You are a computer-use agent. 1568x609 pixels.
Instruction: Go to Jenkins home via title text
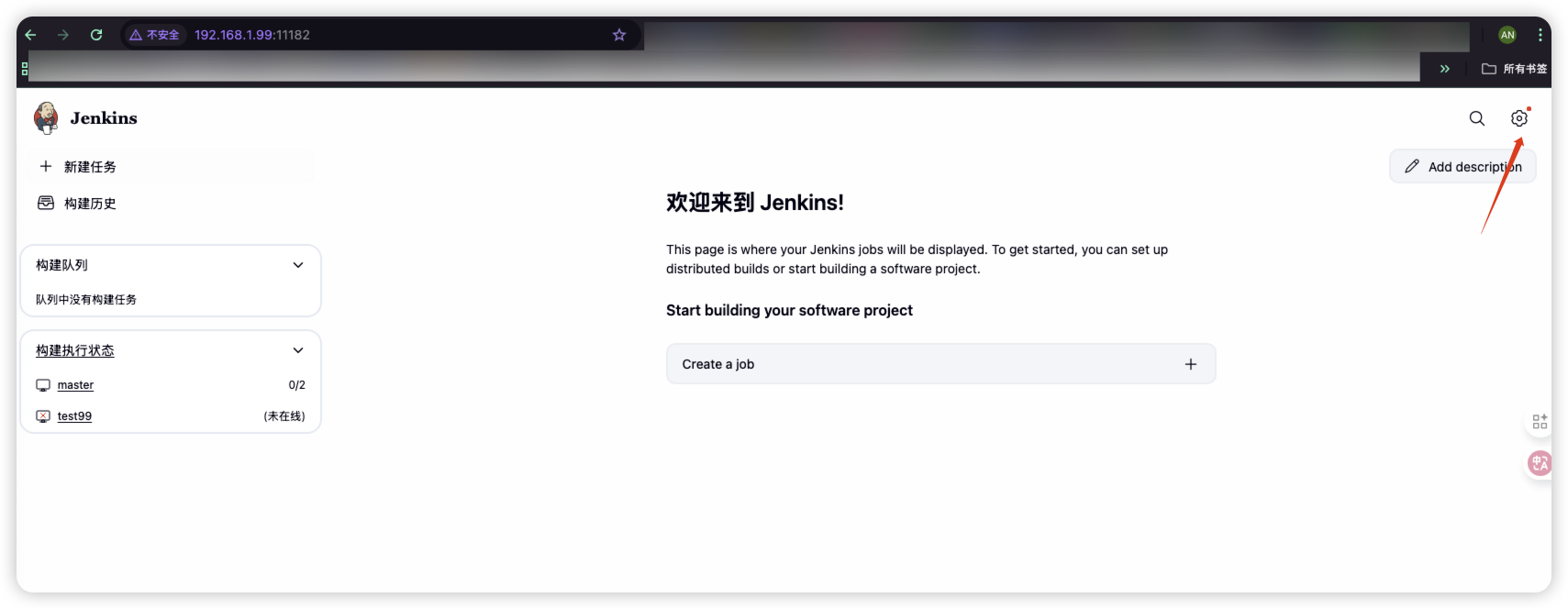pyautogui.click(x=104, y=118)
